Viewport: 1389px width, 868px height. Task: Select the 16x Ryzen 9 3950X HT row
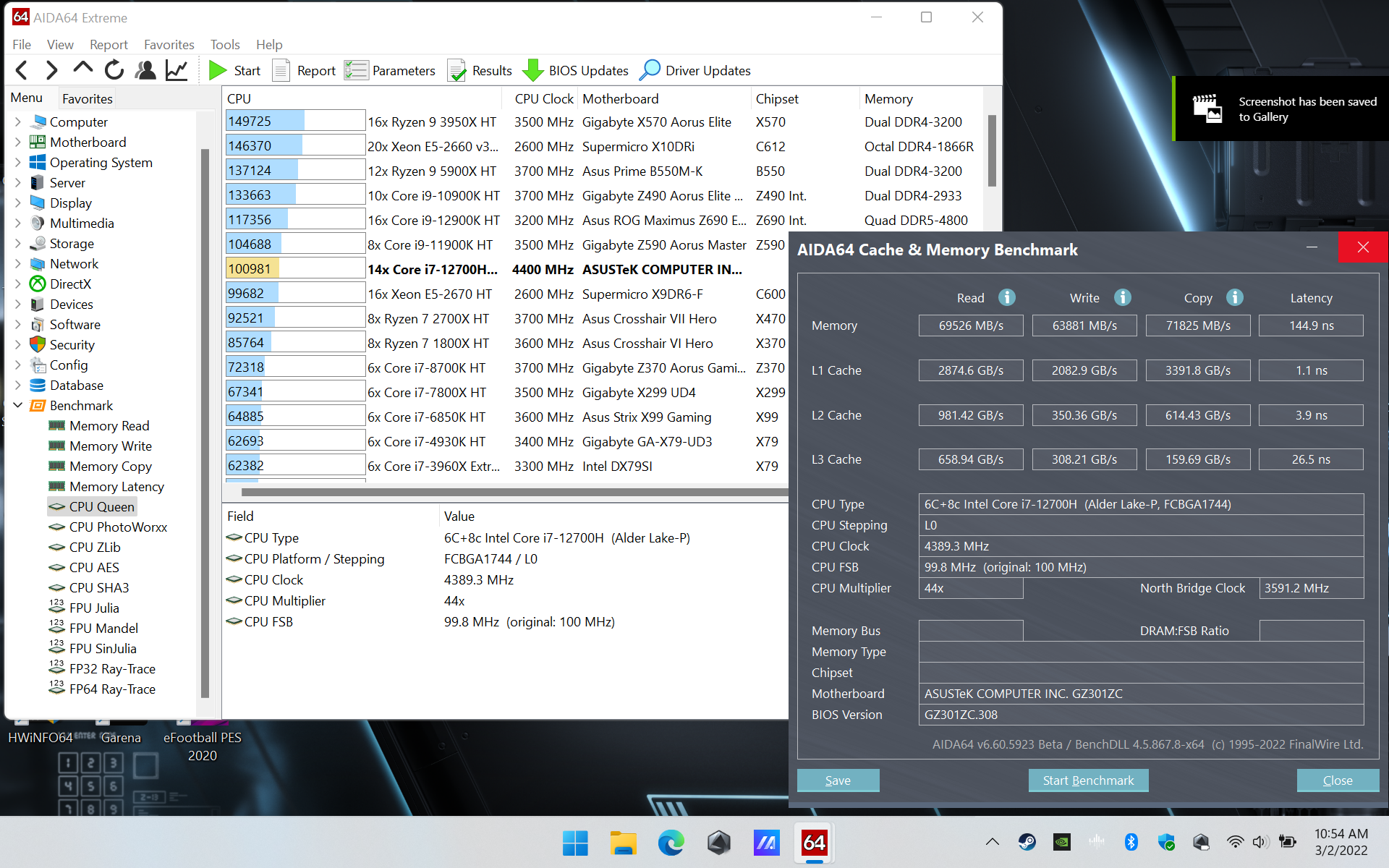tap(605, 122)
